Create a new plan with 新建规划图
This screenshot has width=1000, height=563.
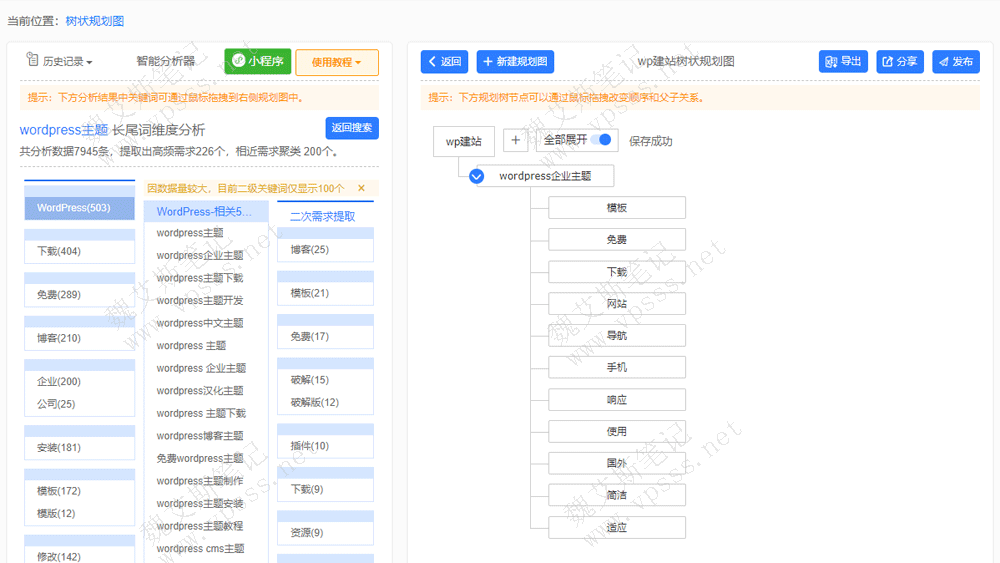tap(515, 62)
